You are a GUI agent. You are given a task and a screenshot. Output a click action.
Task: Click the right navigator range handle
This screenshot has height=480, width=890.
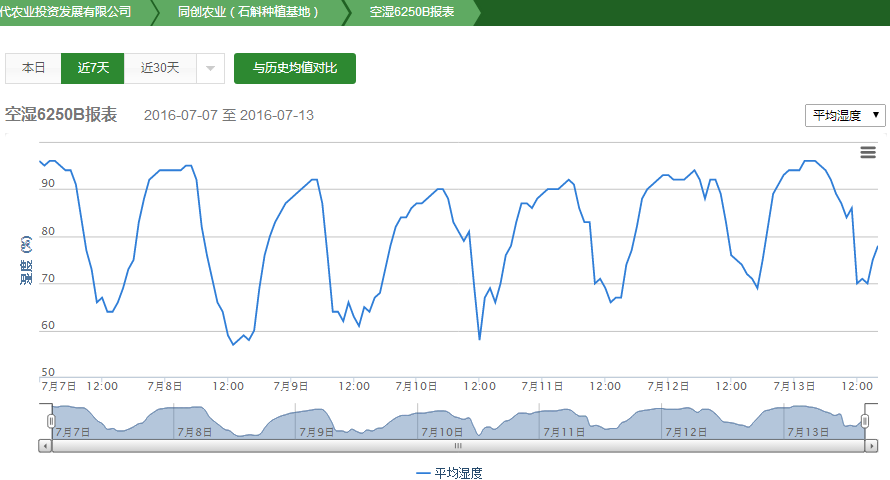pyautogui.click(x=866, y=421)
